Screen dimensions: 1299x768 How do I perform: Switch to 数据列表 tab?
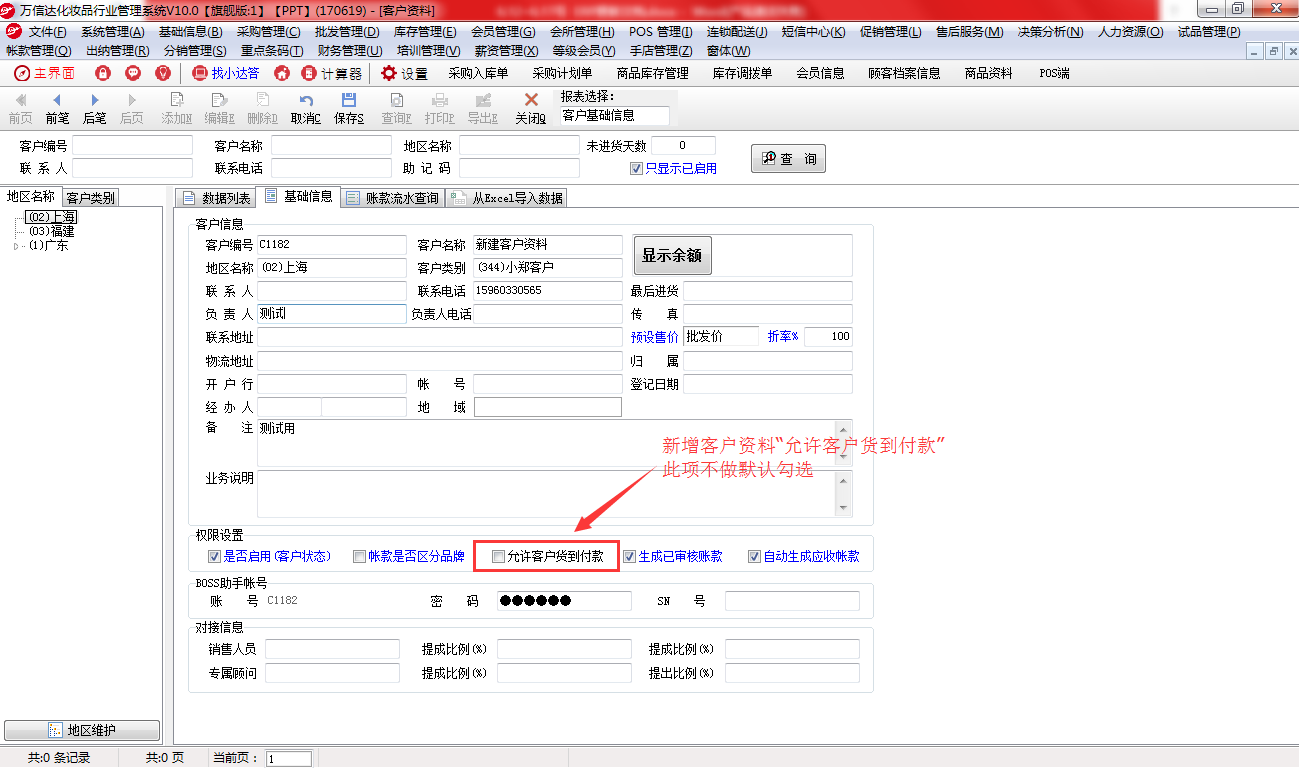[215, 198]
